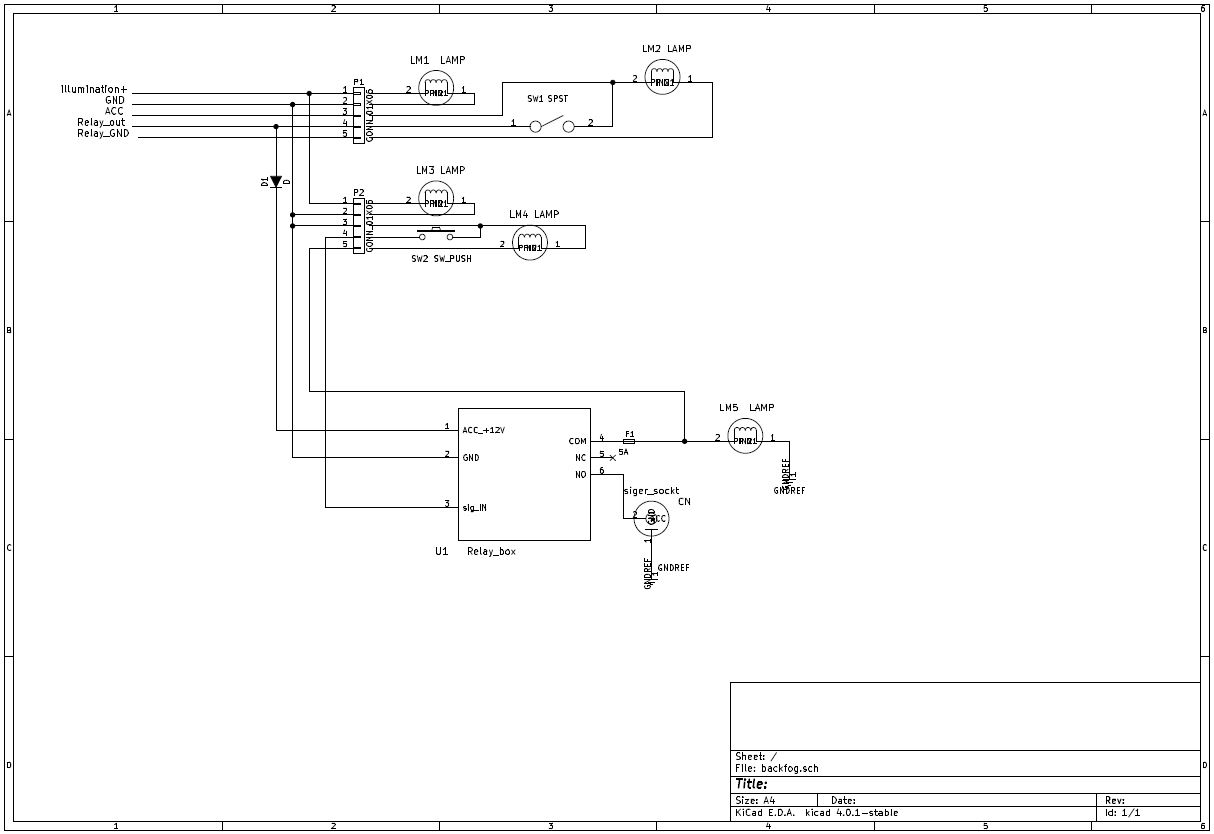Click the 'sig_IN' pin label

point(474,508)
